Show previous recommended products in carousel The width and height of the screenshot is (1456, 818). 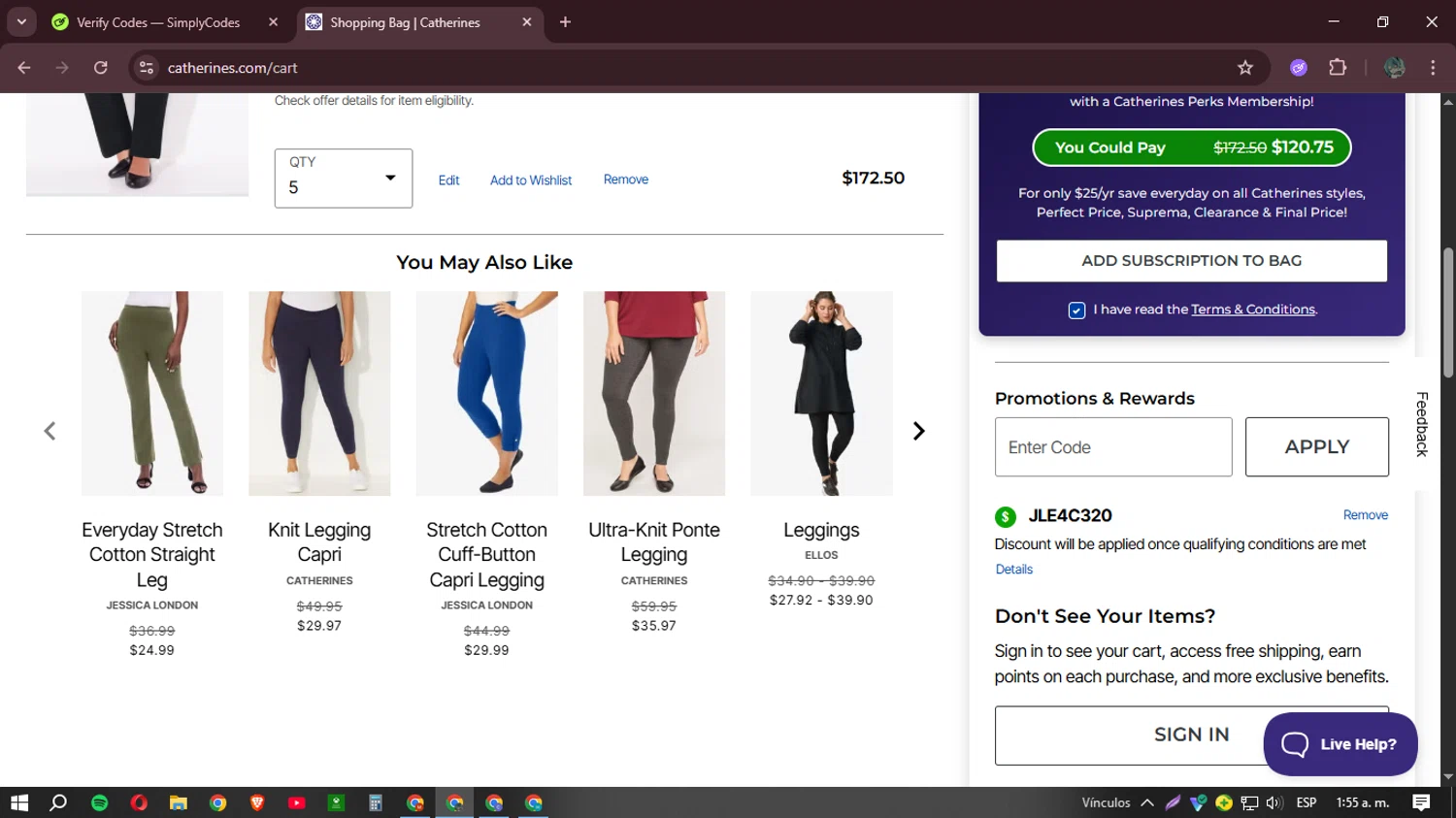50,431
